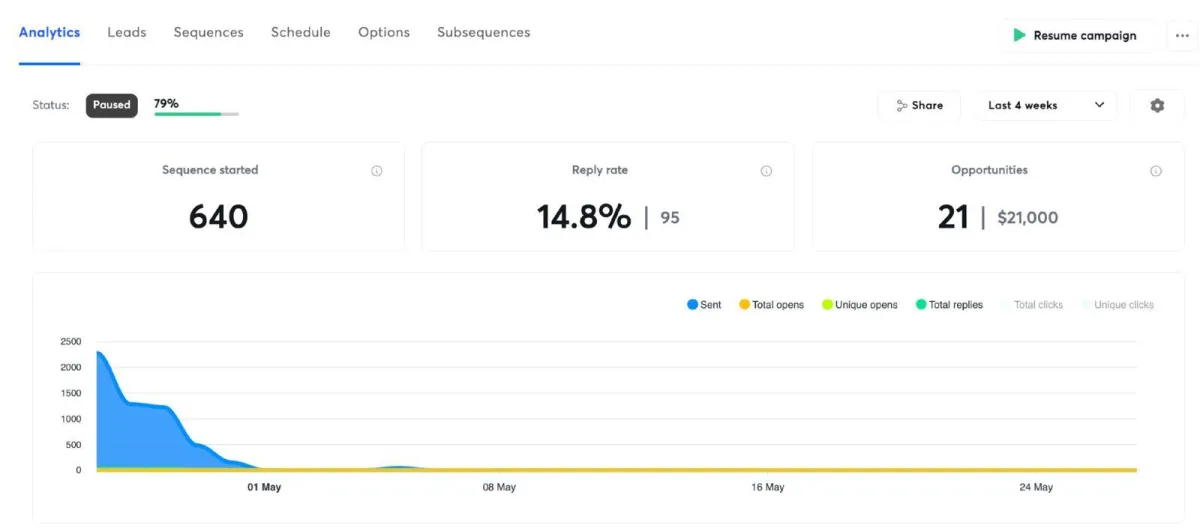
Task: Click the share icon next to Share
Action: (902, 105)
